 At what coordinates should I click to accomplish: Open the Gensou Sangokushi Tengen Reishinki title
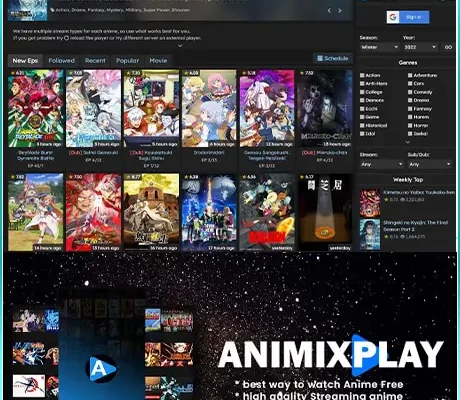267,155
